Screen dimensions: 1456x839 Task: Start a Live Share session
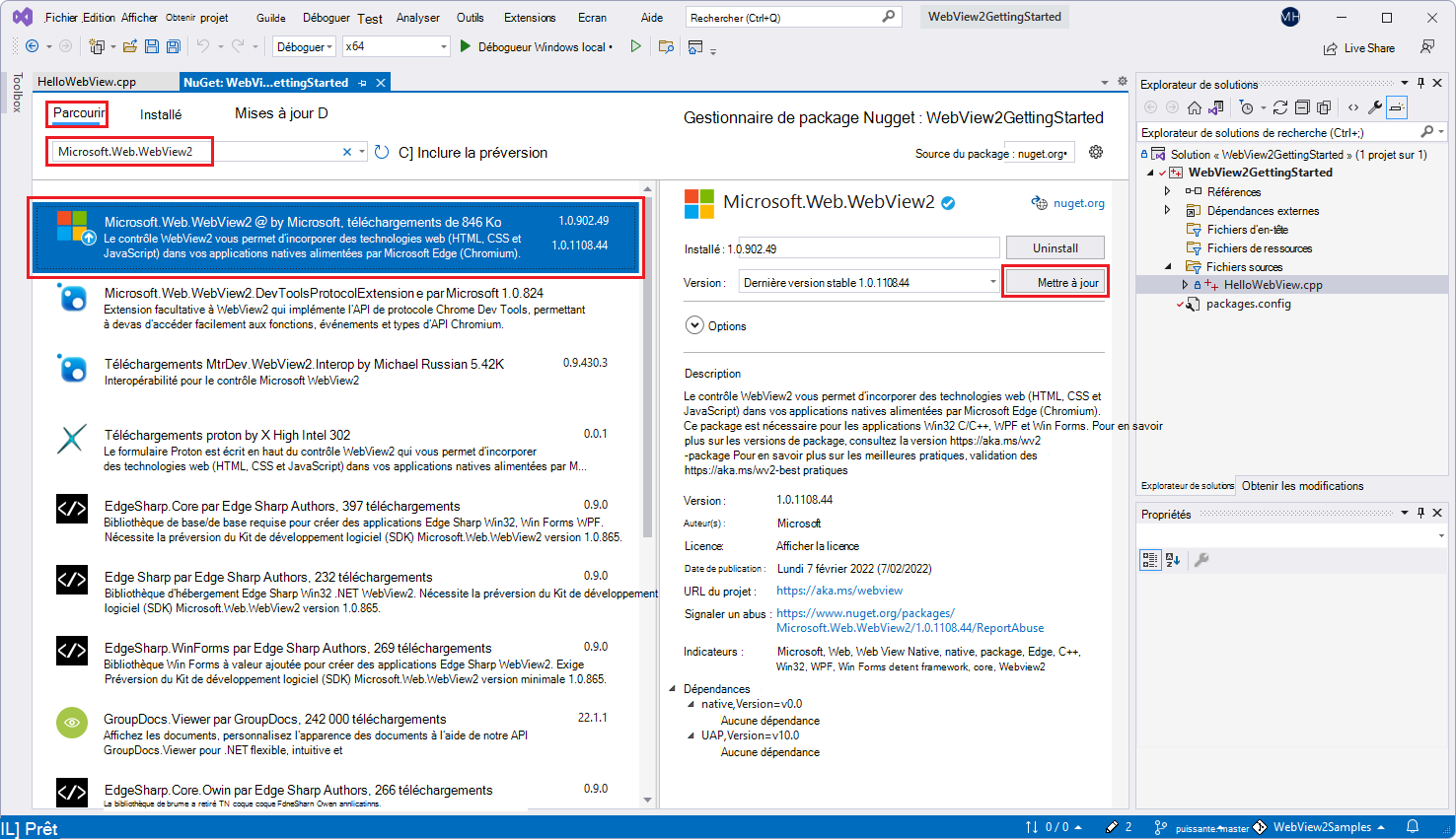tap(1359, 47)
